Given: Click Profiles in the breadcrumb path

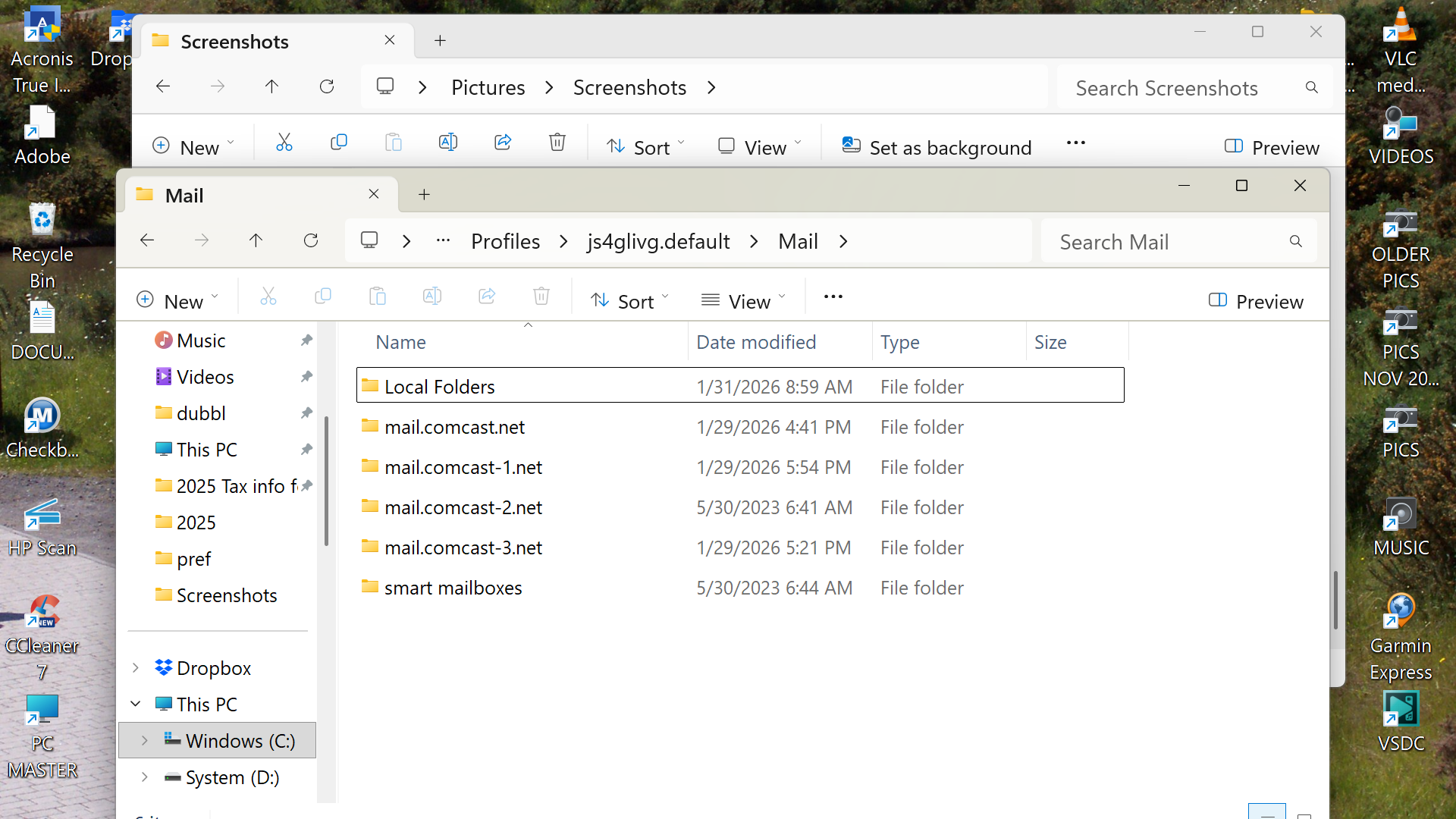Looking at the screenshot, I should pos(505,241).
